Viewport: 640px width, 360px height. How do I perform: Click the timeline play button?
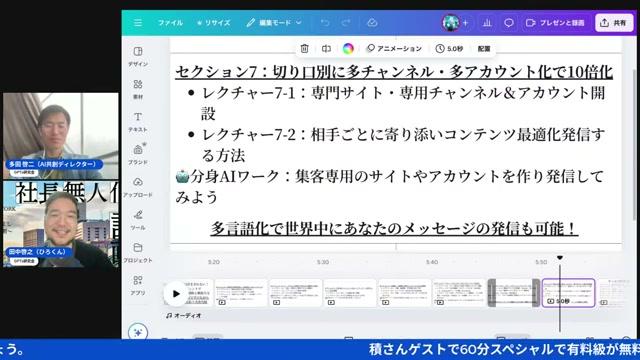click(x=176, y=293)
